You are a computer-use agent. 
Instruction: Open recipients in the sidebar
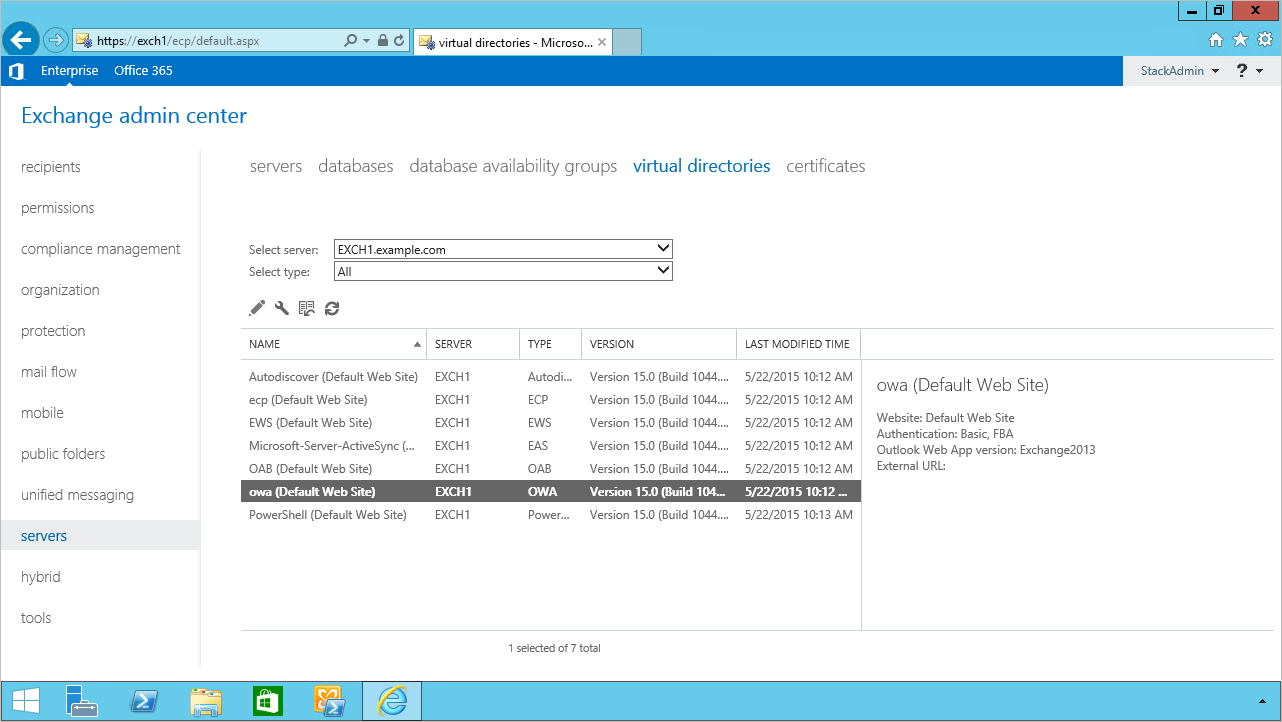51,167
